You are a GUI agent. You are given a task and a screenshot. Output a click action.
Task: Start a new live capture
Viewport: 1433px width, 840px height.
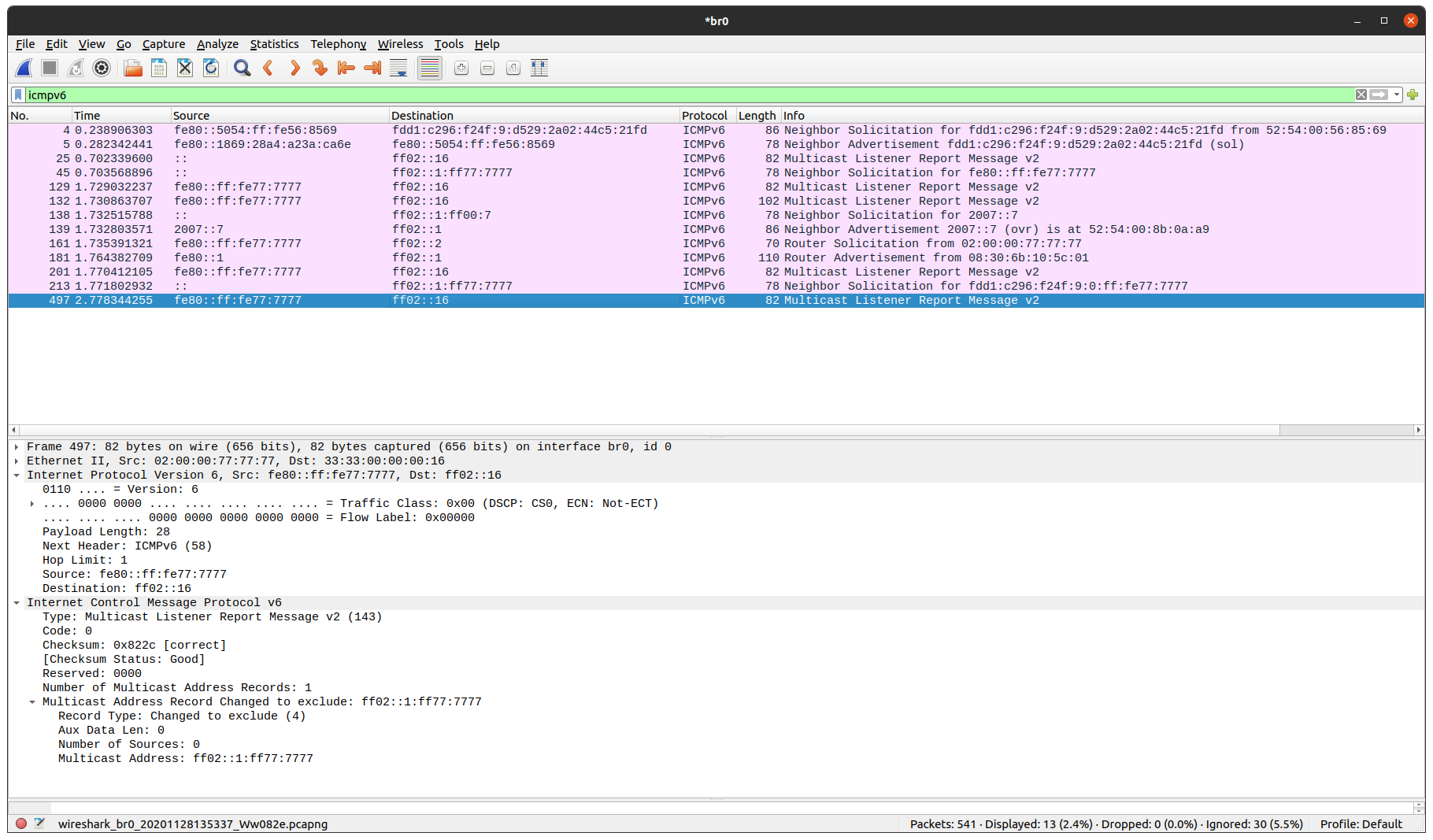coord(24,68)
